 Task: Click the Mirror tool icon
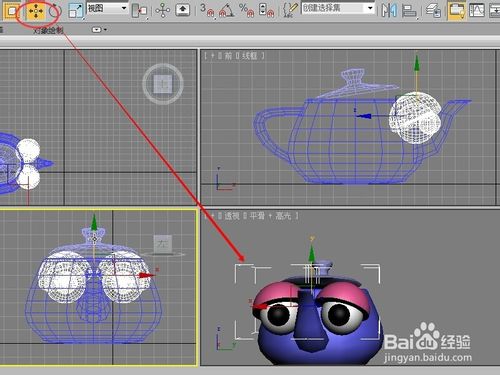(389, 10)
